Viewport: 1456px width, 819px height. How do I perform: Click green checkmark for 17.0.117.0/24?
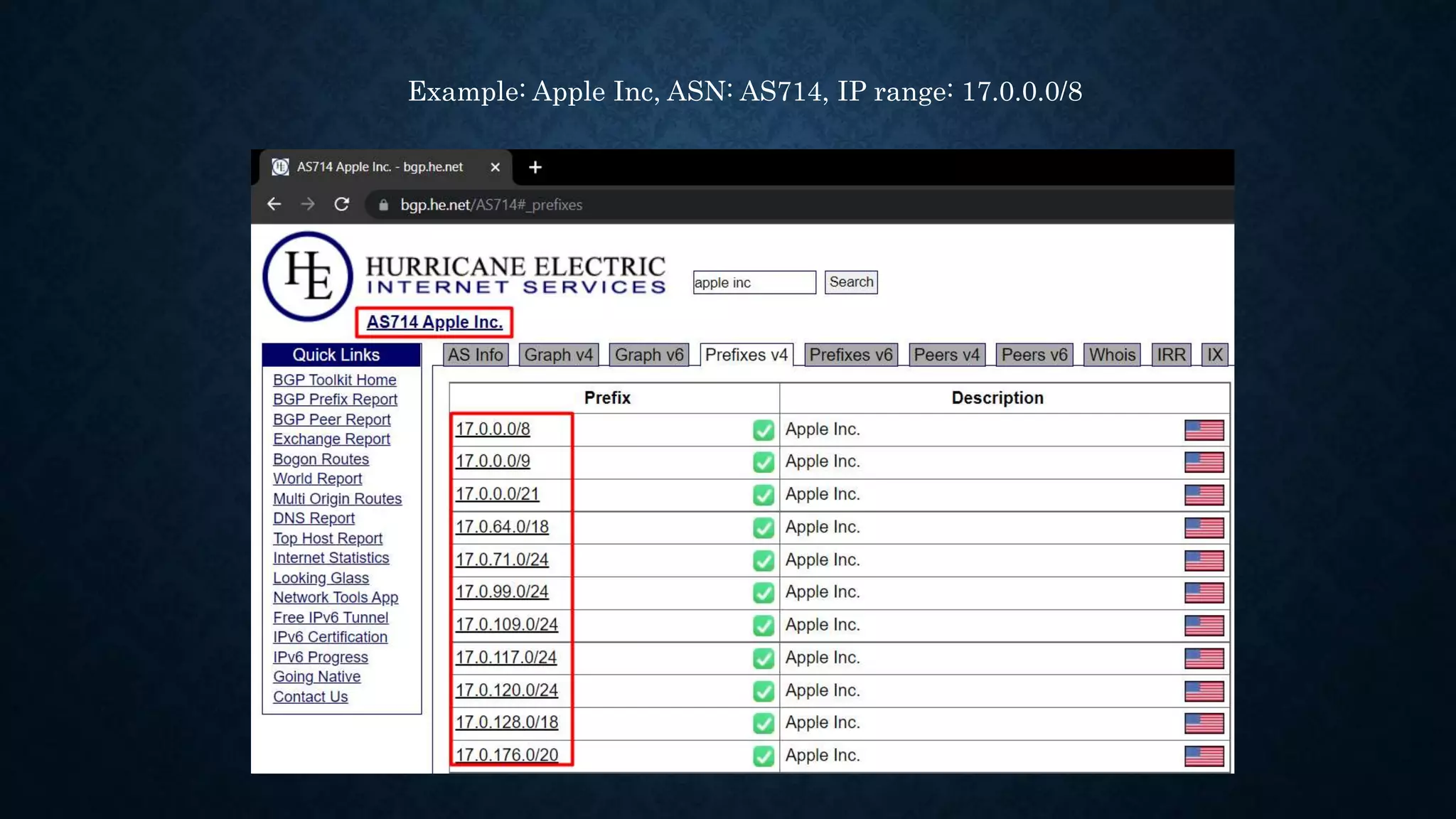(764, 658)
